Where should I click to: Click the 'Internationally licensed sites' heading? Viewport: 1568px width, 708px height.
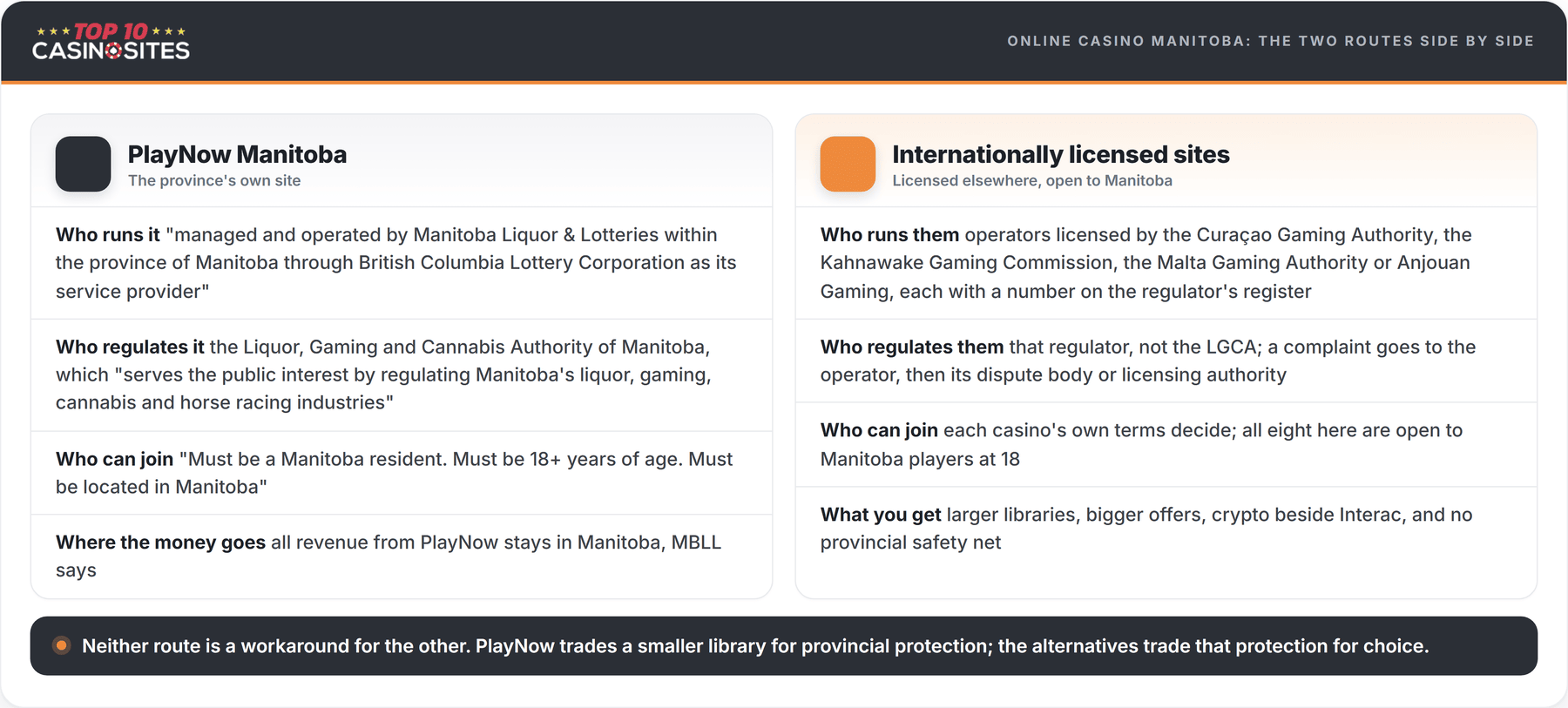(1060, 154)
